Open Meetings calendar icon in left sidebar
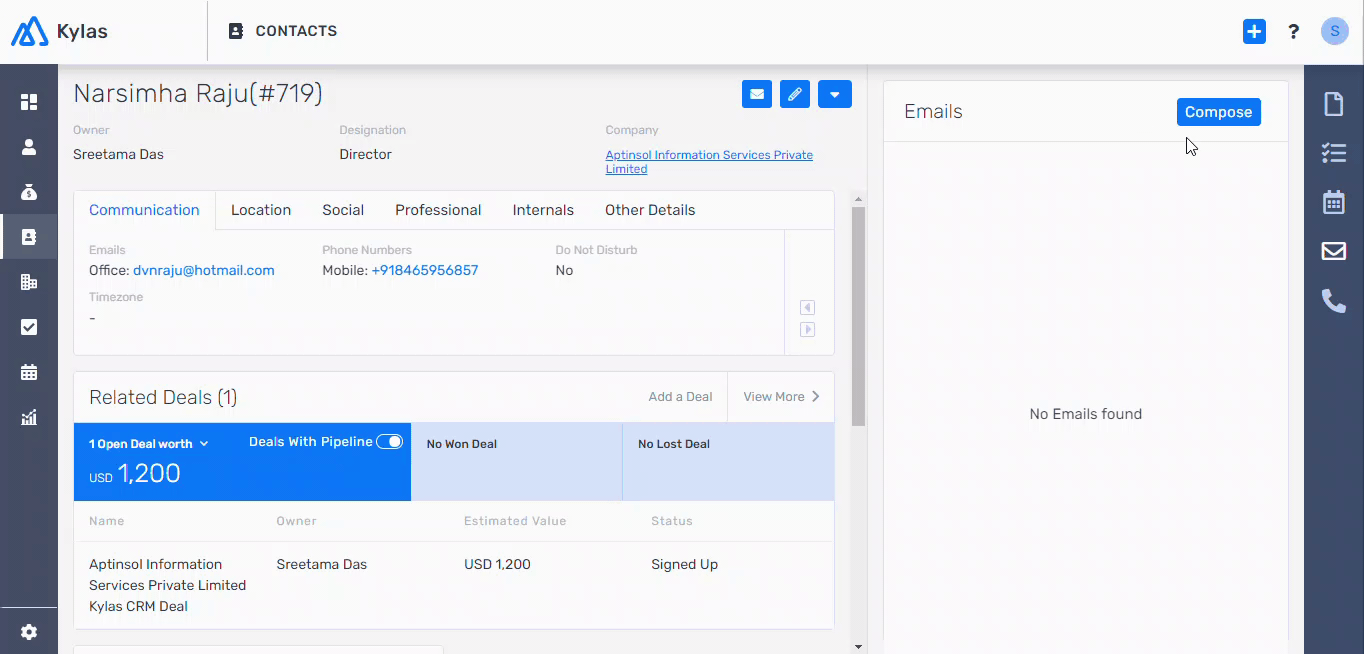 pos(29,372)
